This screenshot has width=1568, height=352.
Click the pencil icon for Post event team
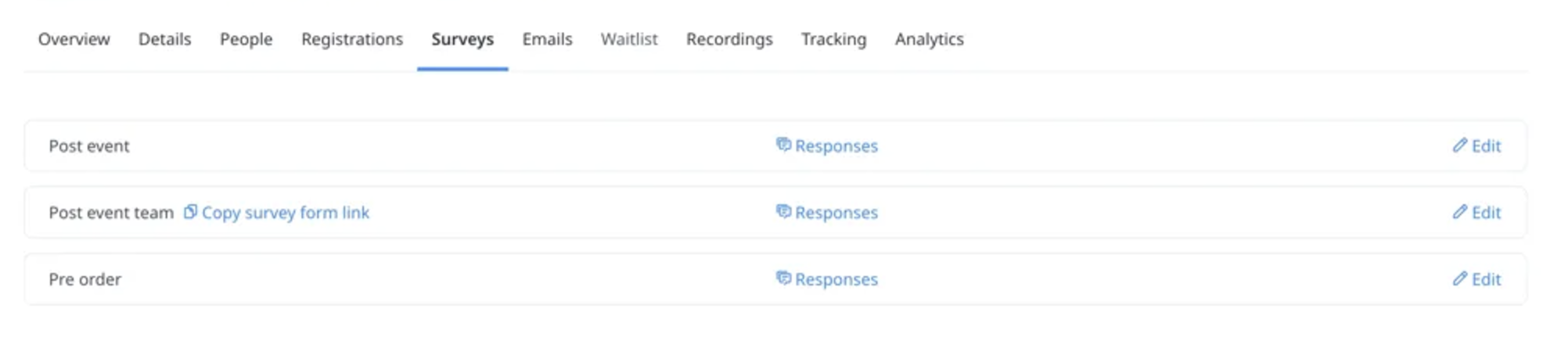1459,212
